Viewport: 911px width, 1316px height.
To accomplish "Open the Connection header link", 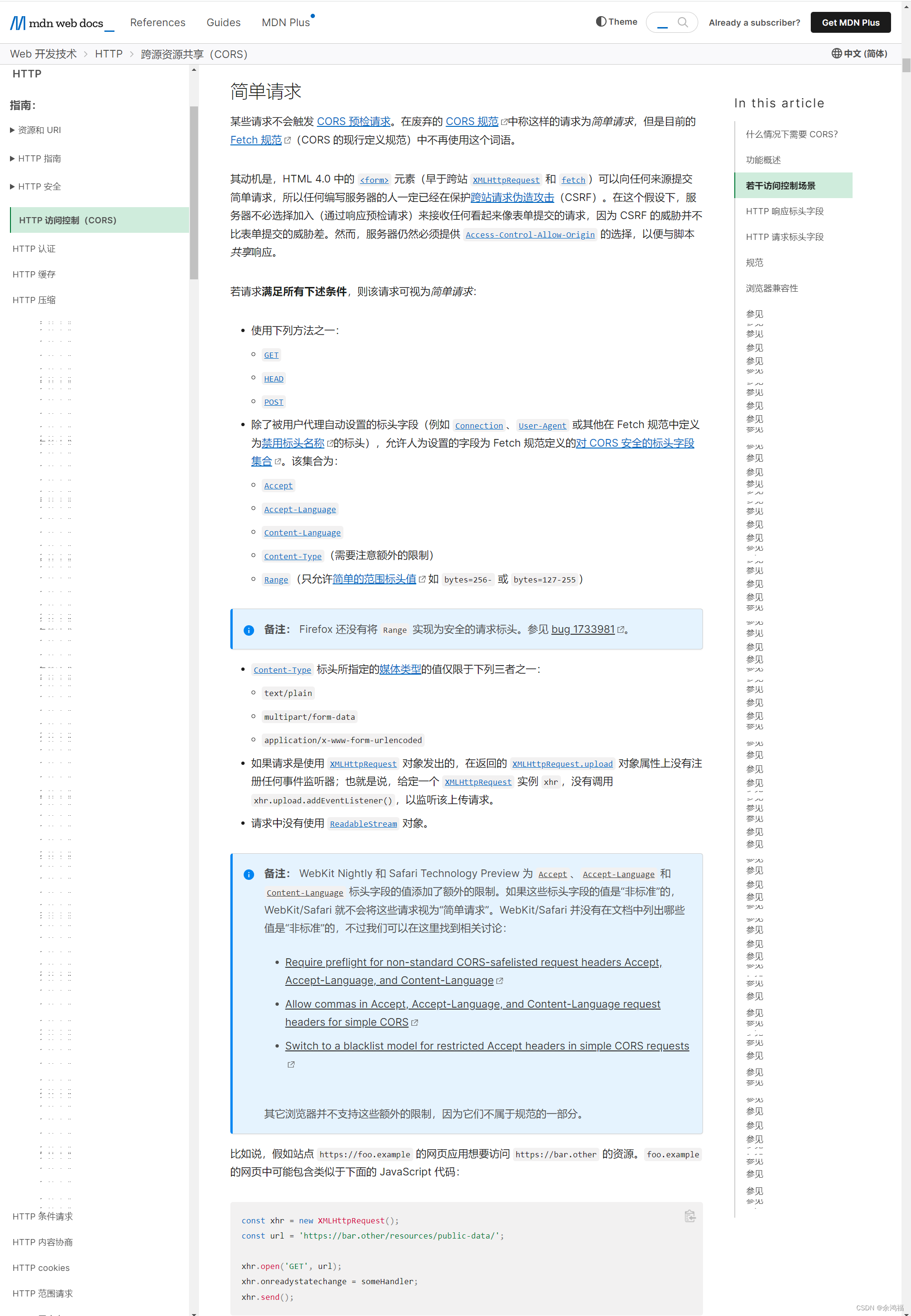I will (x=479, y=425).
